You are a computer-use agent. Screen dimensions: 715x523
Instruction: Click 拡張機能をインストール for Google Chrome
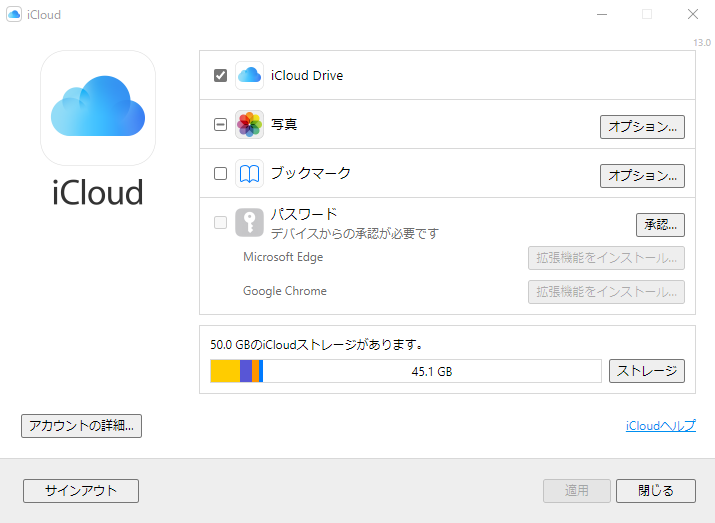coord(606,292)
